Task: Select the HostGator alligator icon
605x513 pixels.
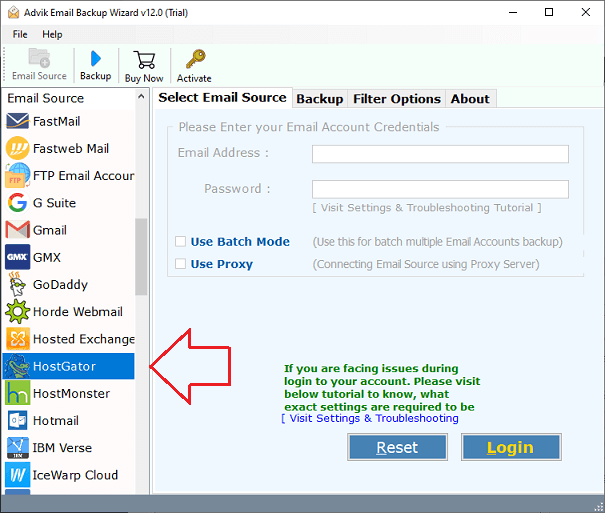Action: click(x=17, y=366)
